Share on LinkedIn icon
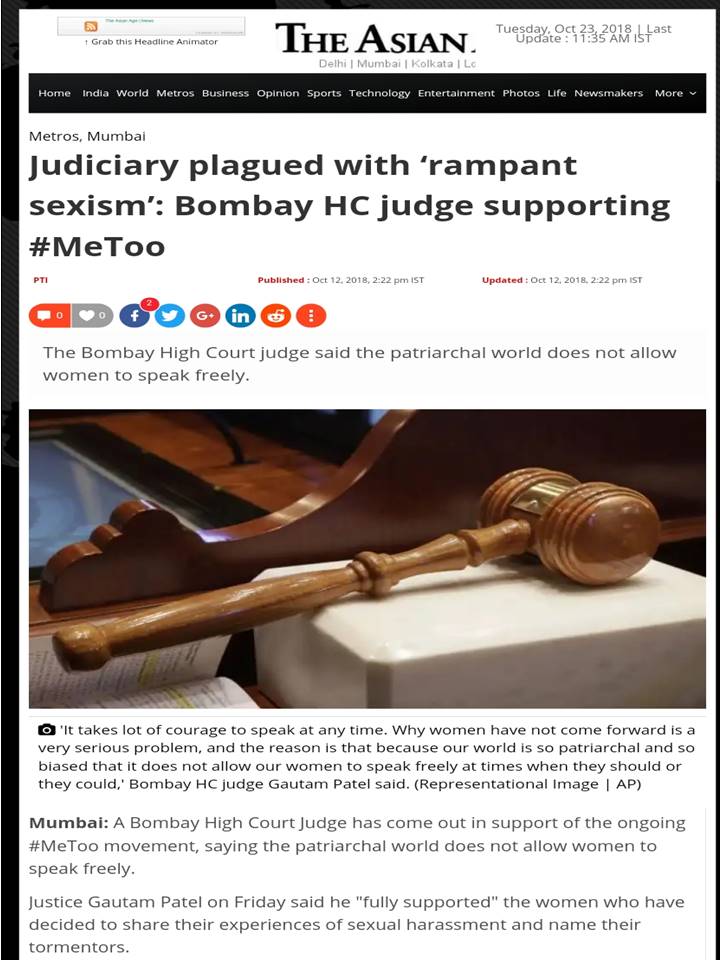Viewport: 720px width, 960px height. [x=241, y=315]
